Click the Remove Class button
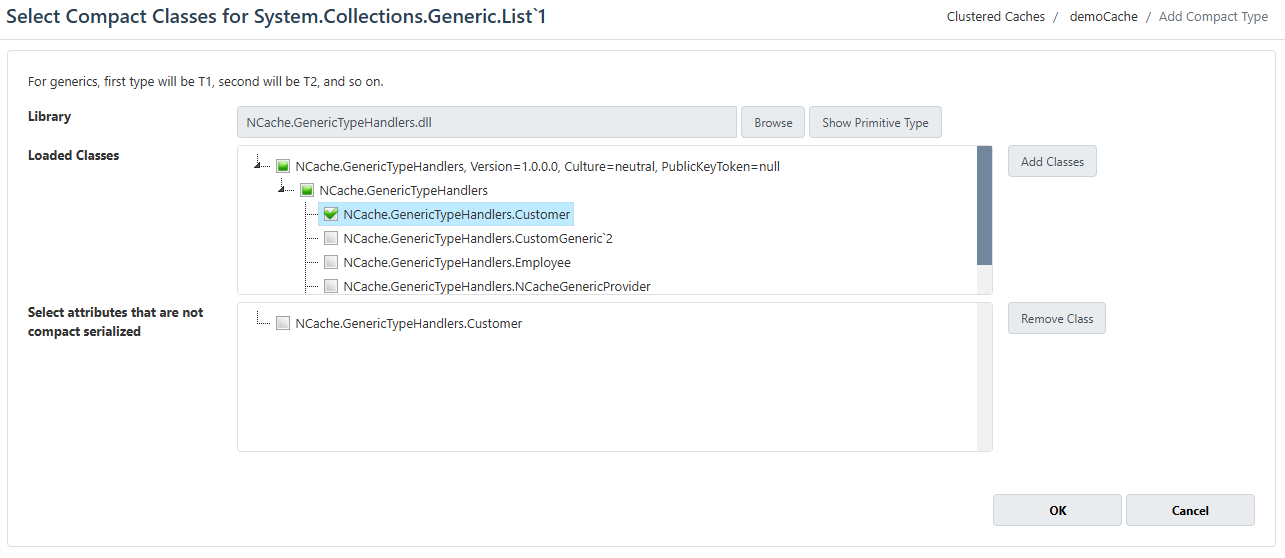This screenshot has height=558, width=1285. coord(1057,318)
